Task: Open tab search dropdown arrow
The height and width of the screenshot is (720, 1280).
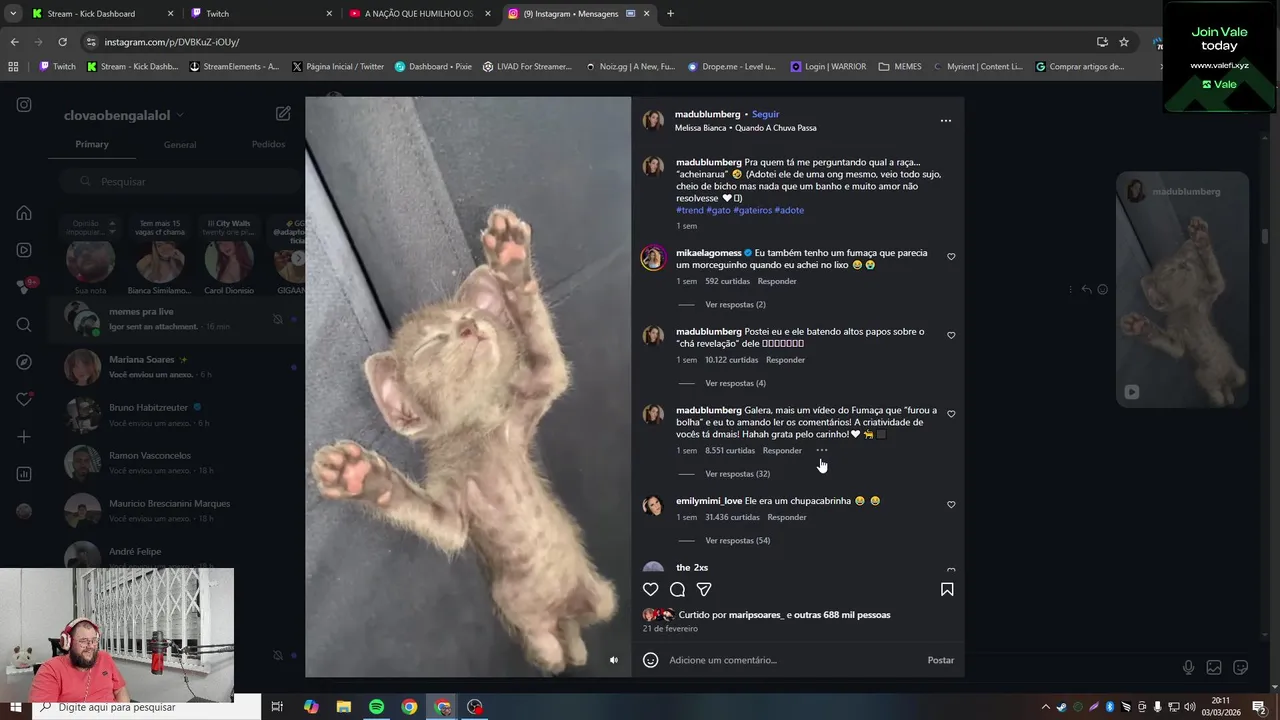Action: pyautogui.click(x=13, y=14)
